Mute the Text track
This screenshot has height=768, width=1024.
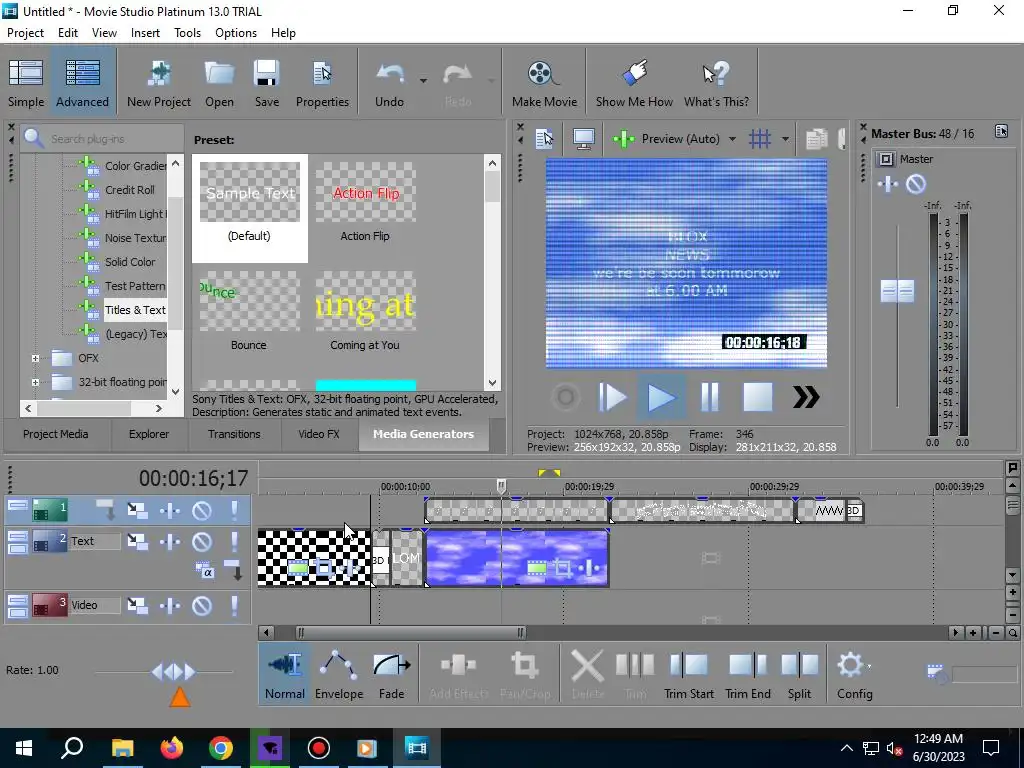pos(202,541)
